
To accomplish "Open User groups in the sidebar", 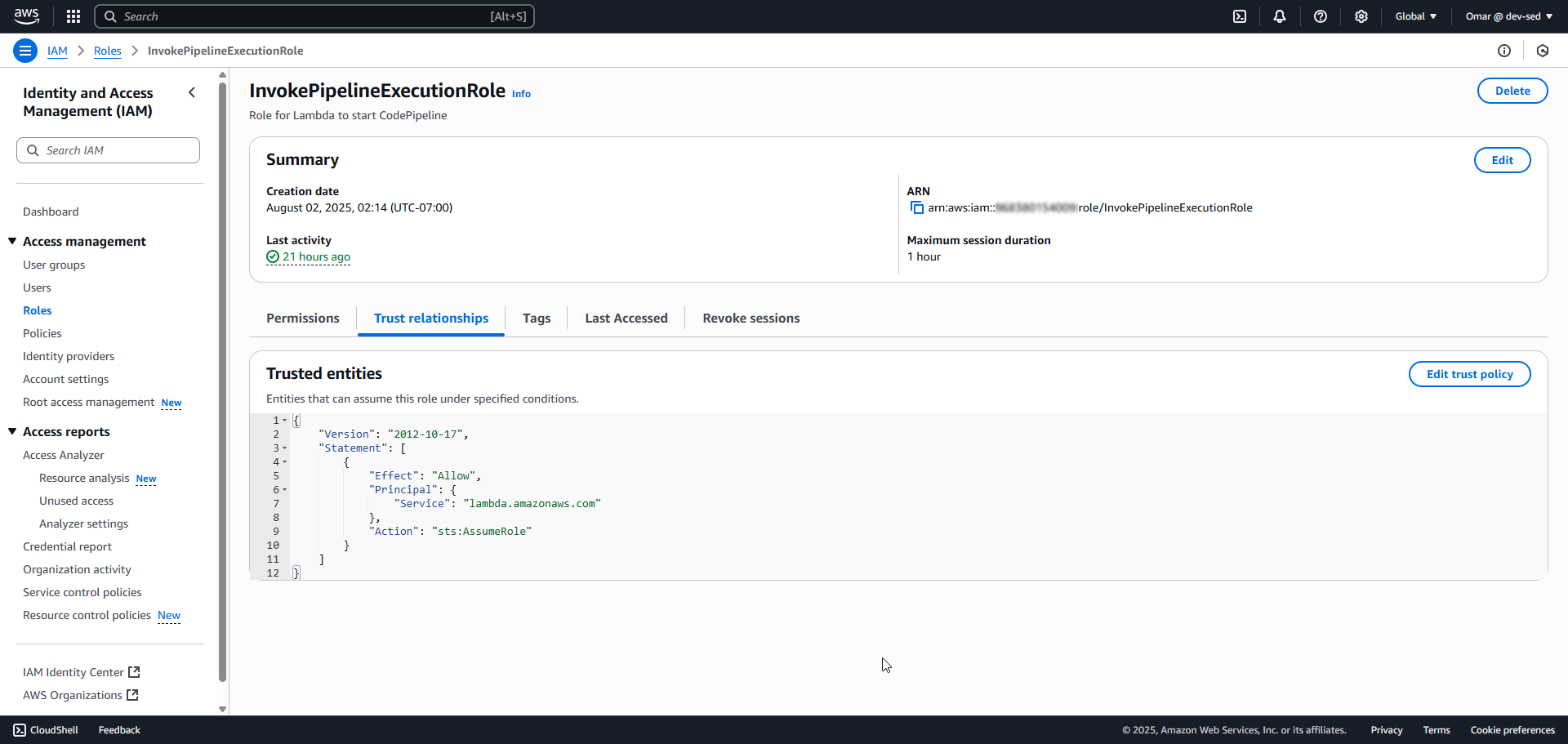I will click(x=54, y=265).
